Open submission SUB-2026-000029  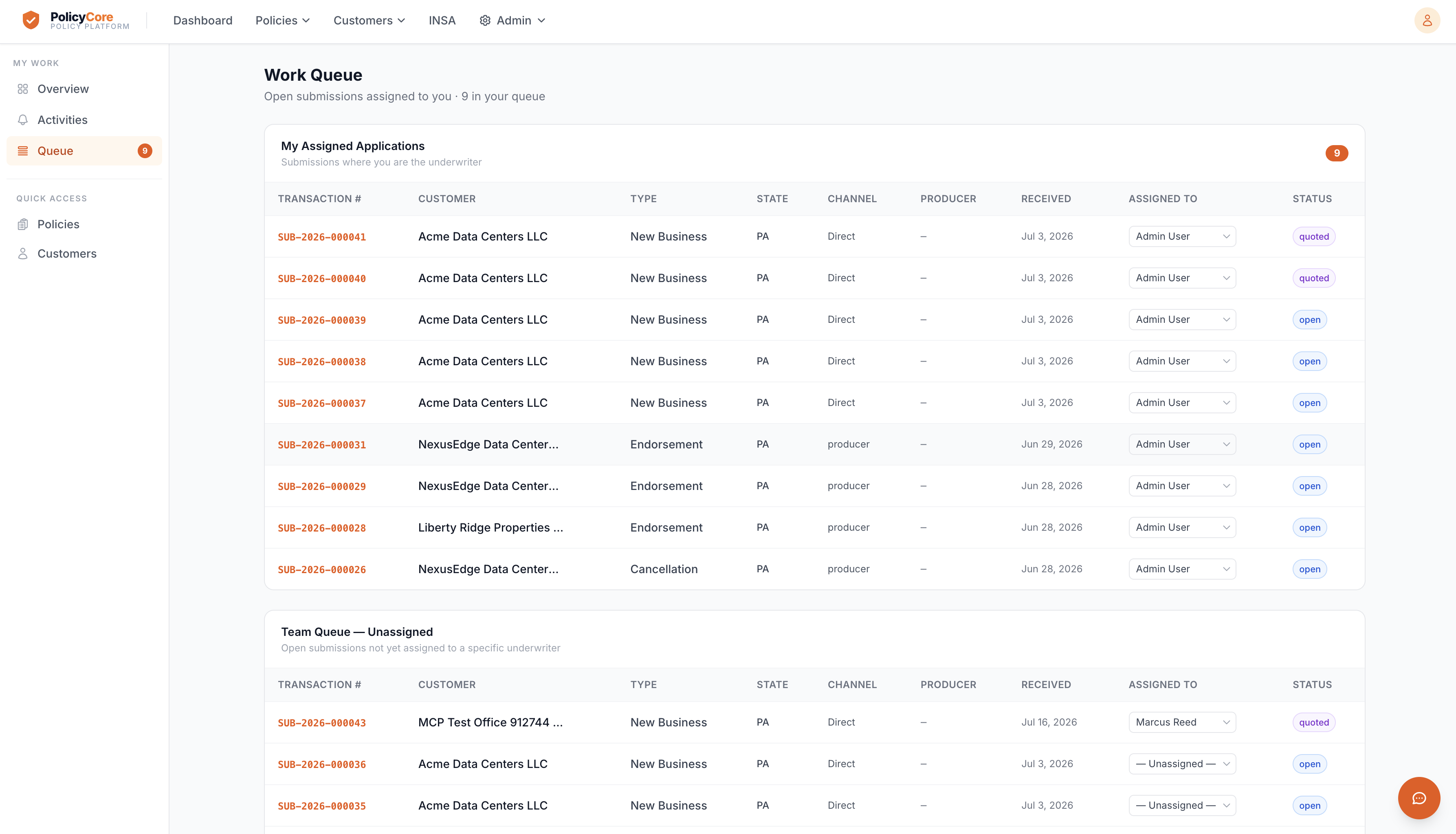click(x=322, y=486)
